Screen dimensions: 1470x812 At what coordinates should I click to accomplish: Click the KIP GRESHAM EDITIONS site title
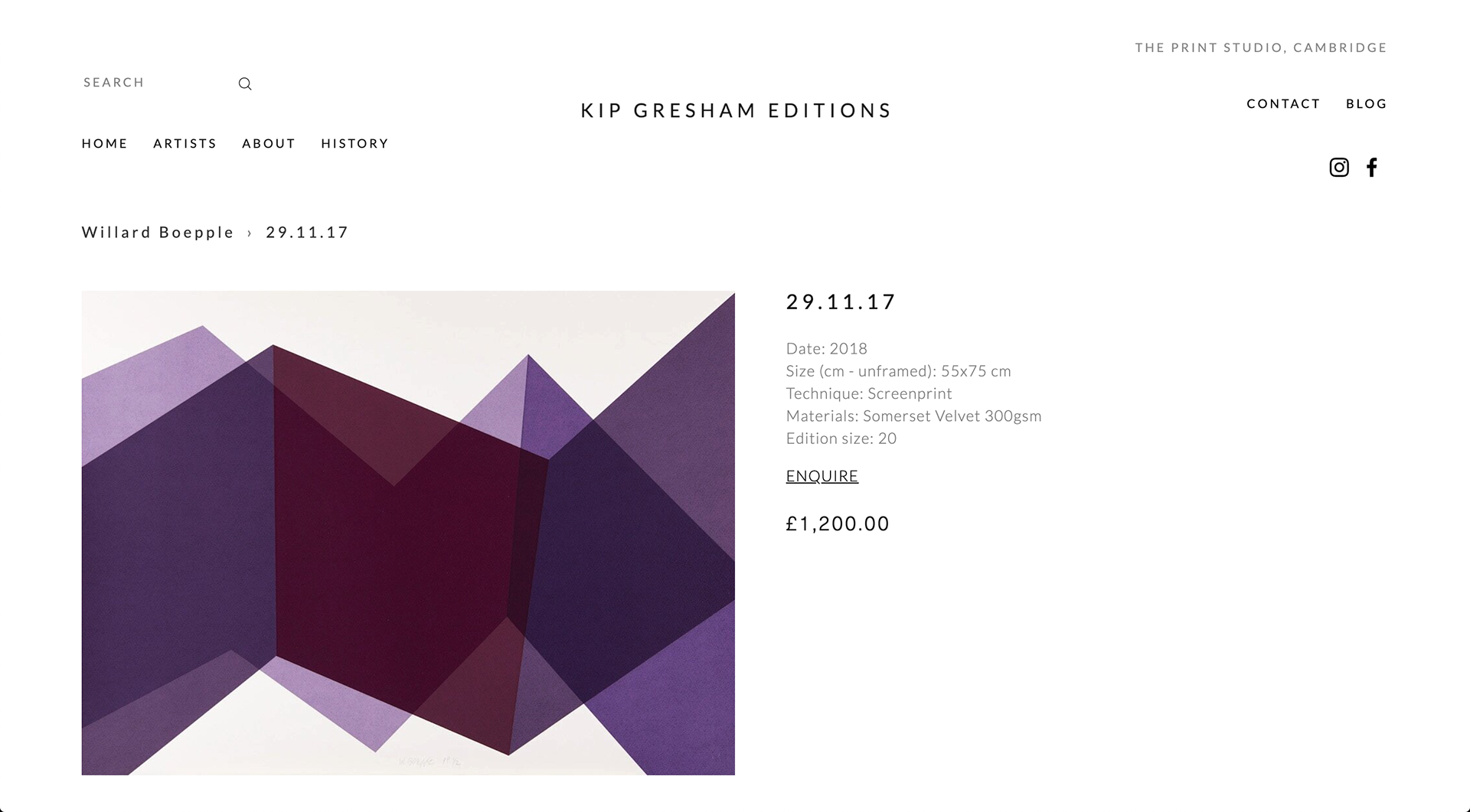tap(735, 110)
